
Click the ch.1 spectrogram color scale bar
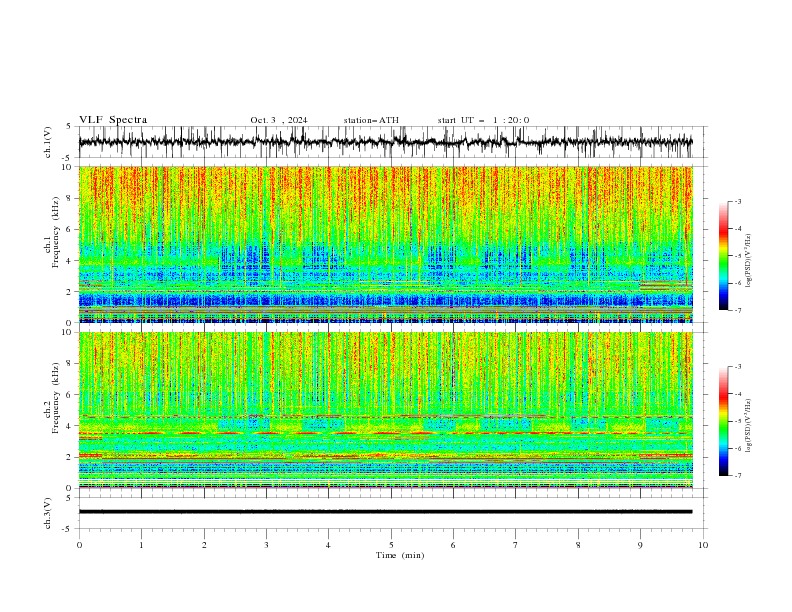click(723, 256)
